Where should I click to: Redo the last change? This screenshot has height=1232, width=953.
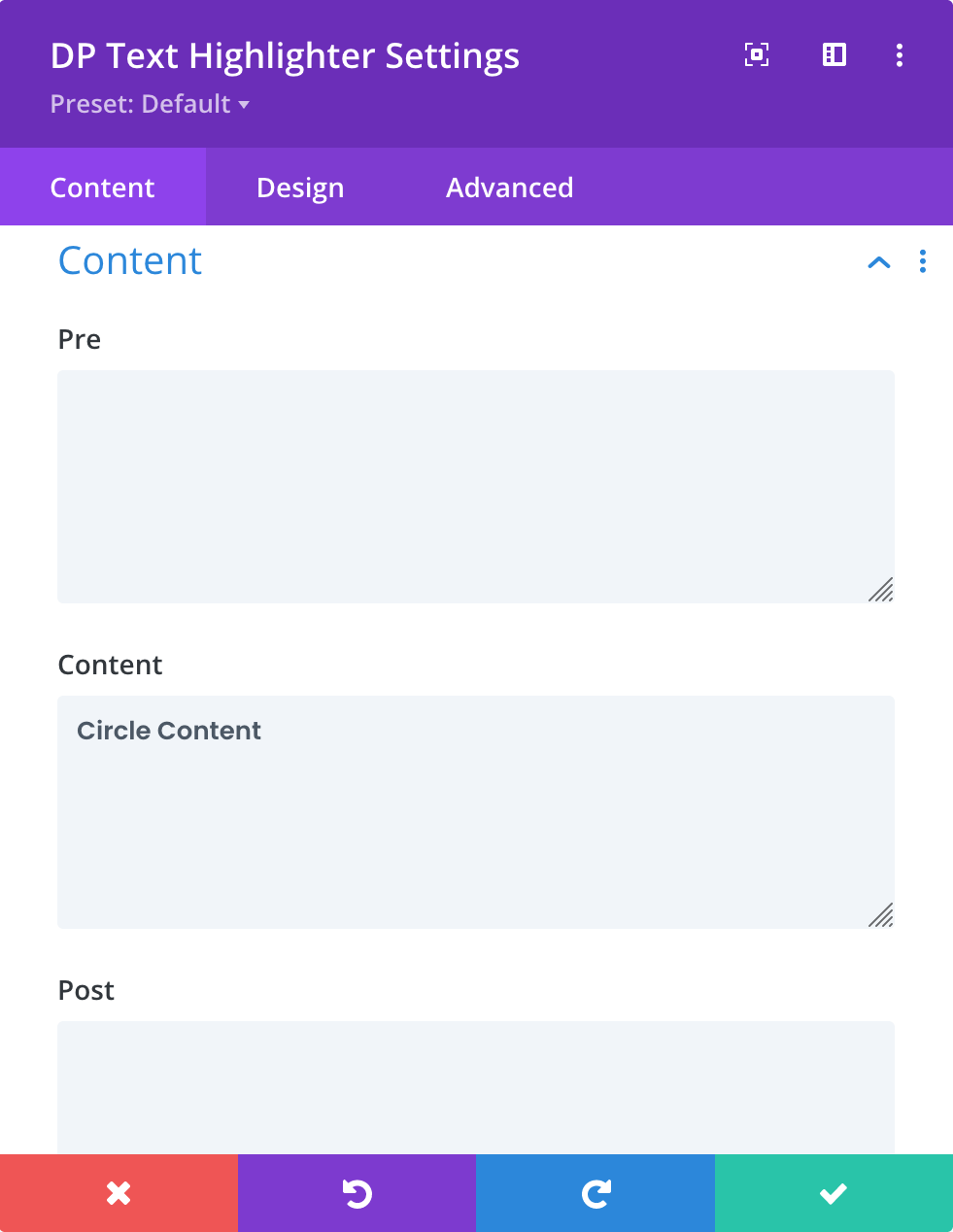click(596, 1193)
